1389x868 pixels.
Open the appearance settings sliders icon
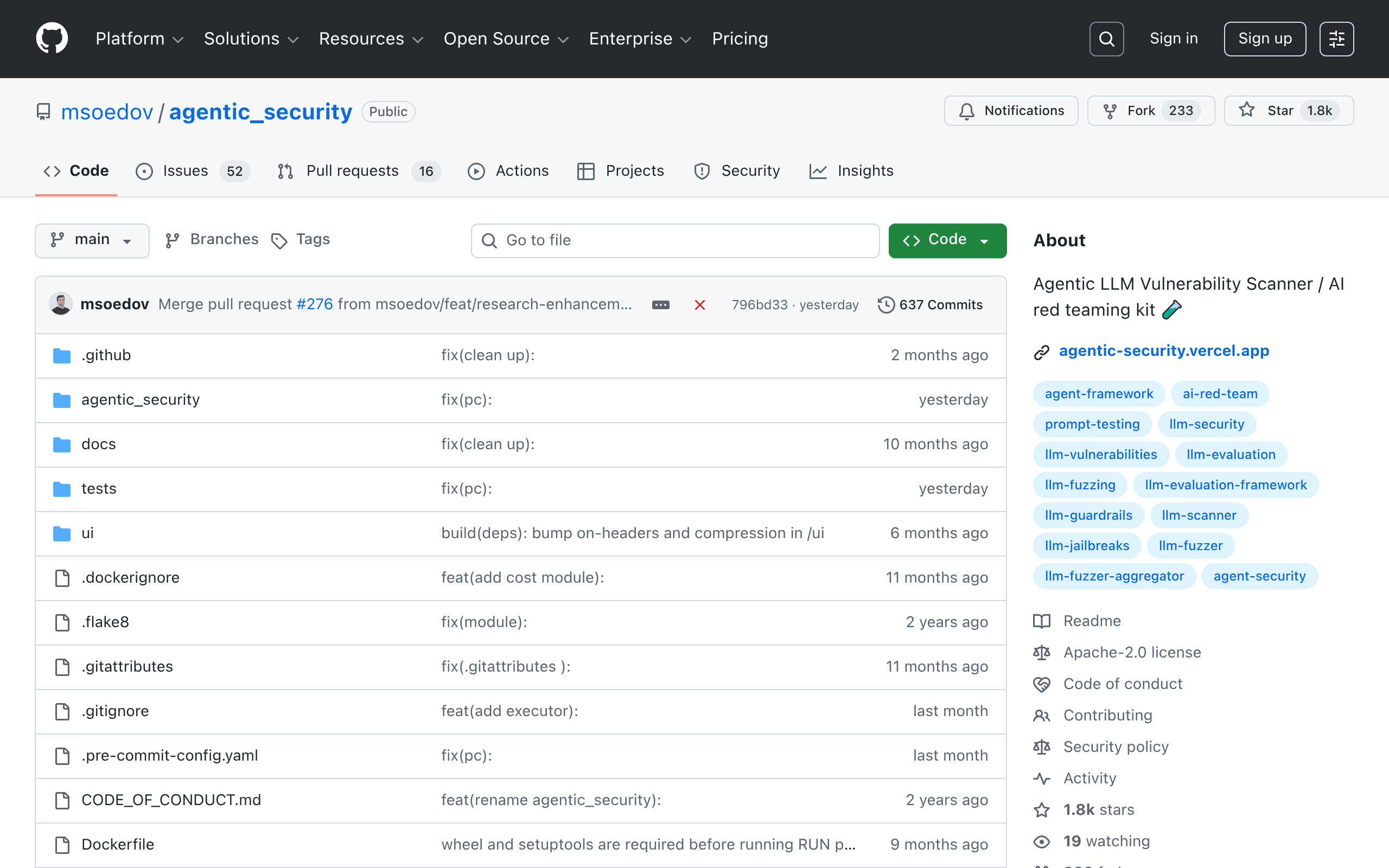point(1336,39)
